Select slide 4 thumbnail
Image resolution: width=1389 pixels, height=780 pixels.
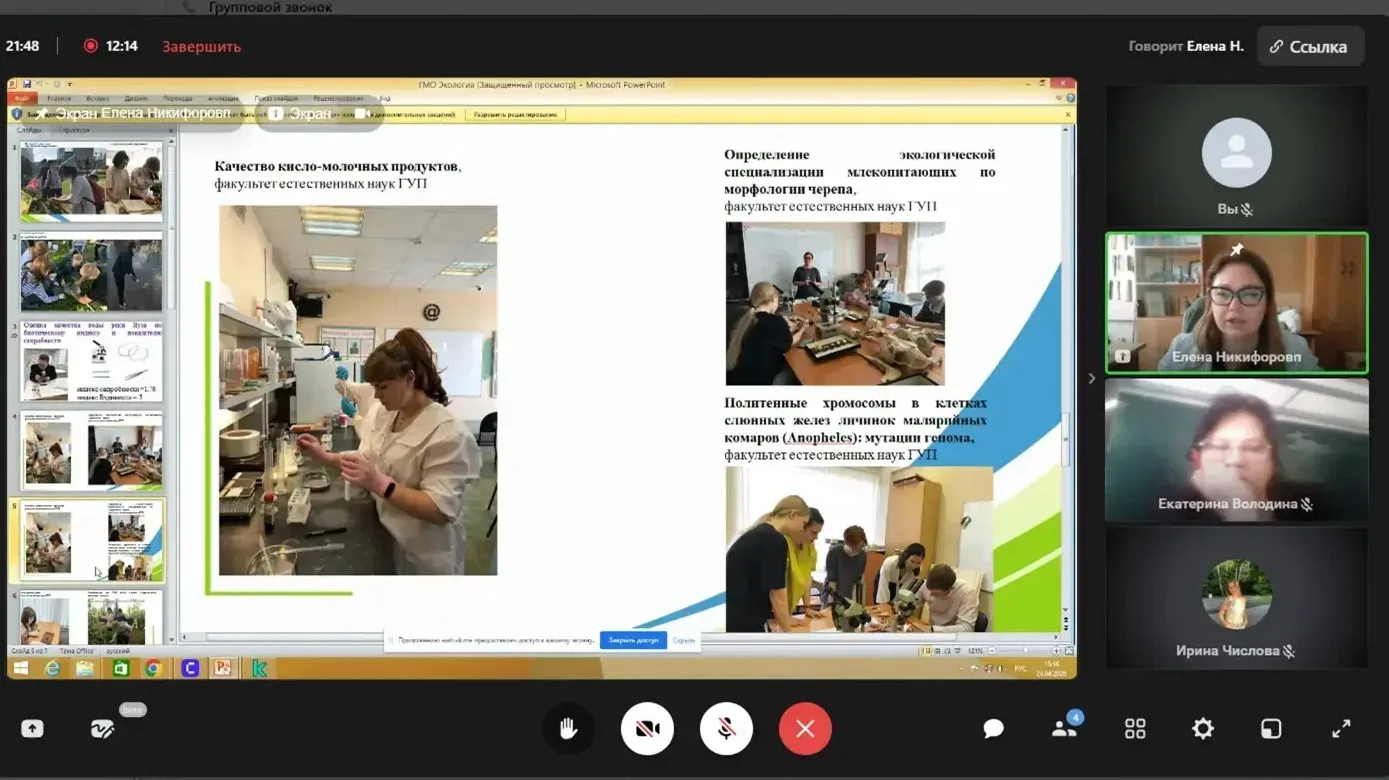click(x=91, y=450)
